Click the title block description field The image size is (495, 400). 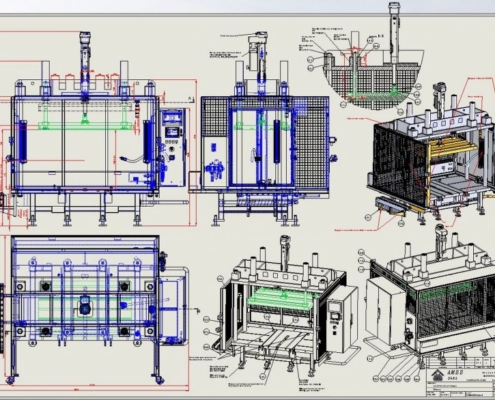(x=460, y=385)
